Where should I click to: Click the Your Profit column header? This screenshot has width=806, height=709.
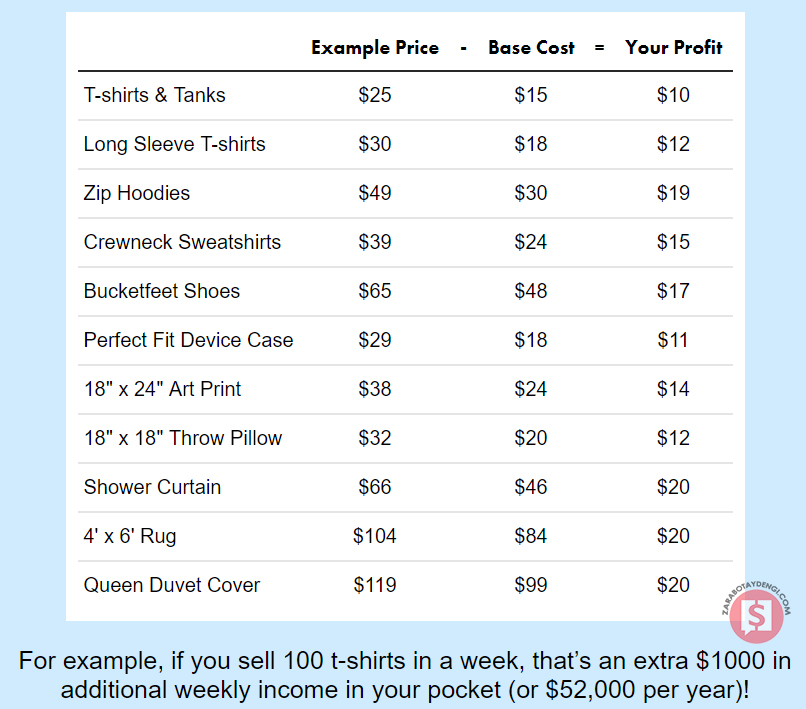[673, 48]
